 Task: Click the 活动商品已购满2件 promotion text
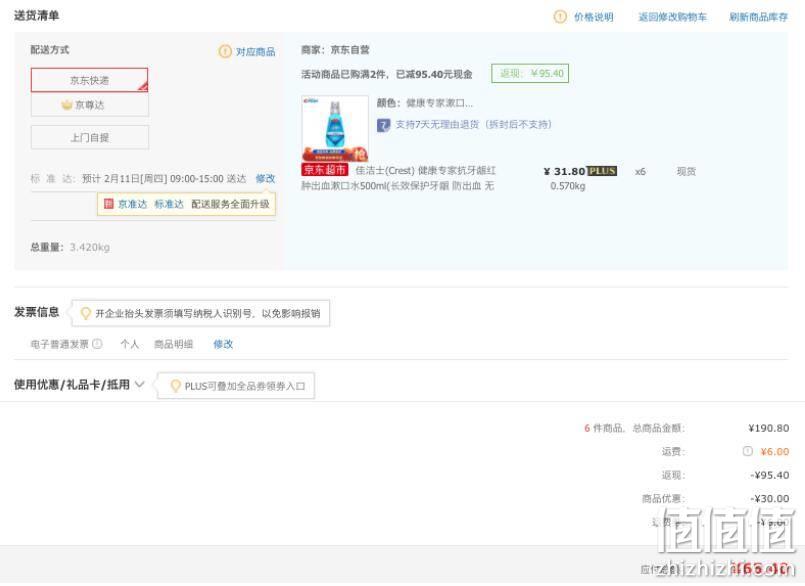(x=387, y=74)
